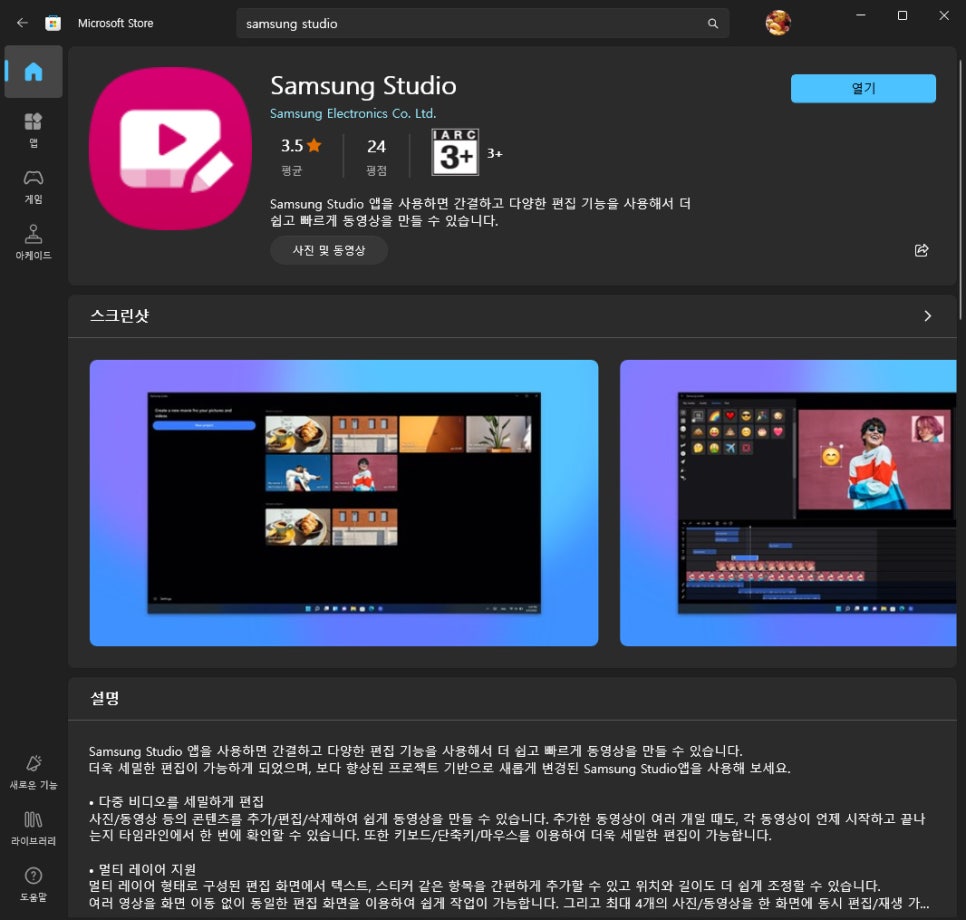Viewport: 966px width, 920px height.
Task: Expand screenshots with the chevron arrow
Action: pyautogui.click(x=927, y=316)
